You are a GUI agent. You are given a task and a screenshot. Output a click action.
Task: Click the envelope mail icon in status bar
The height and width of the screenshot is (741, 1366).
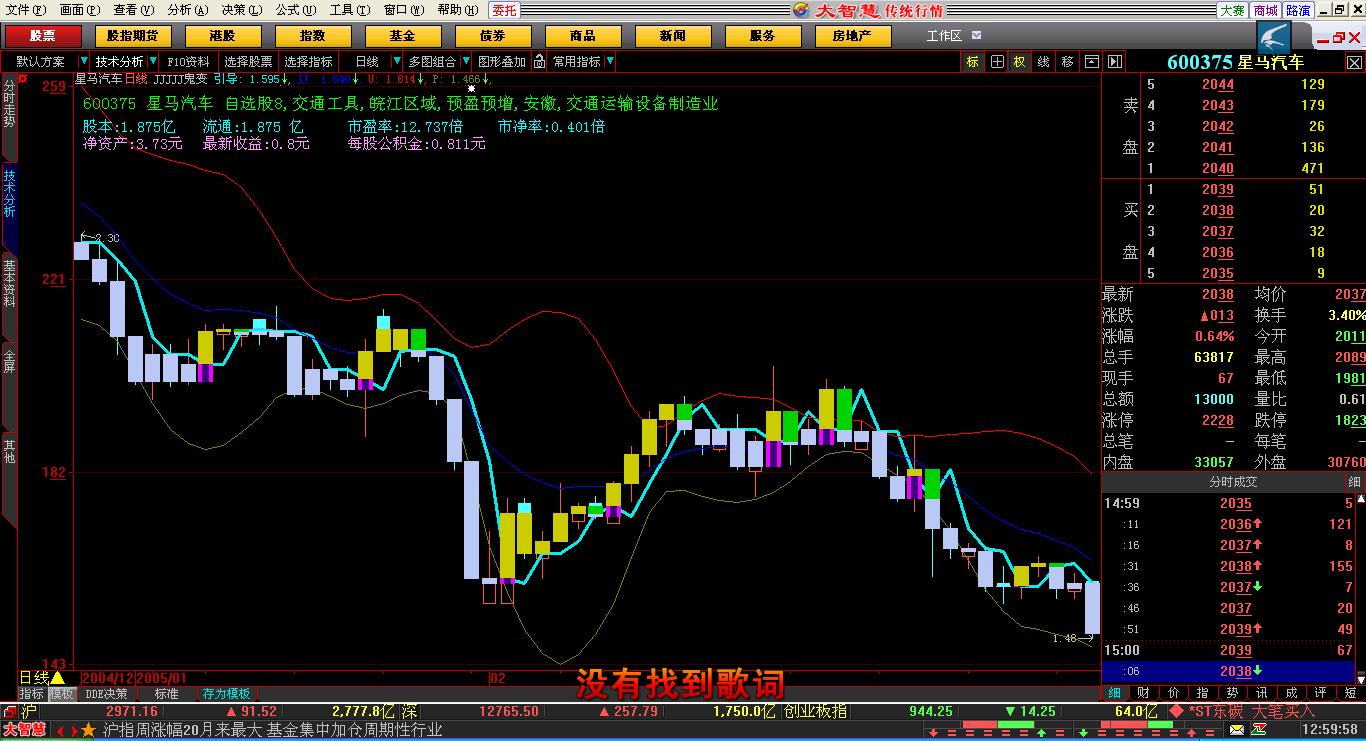(x=1238, y=730)
